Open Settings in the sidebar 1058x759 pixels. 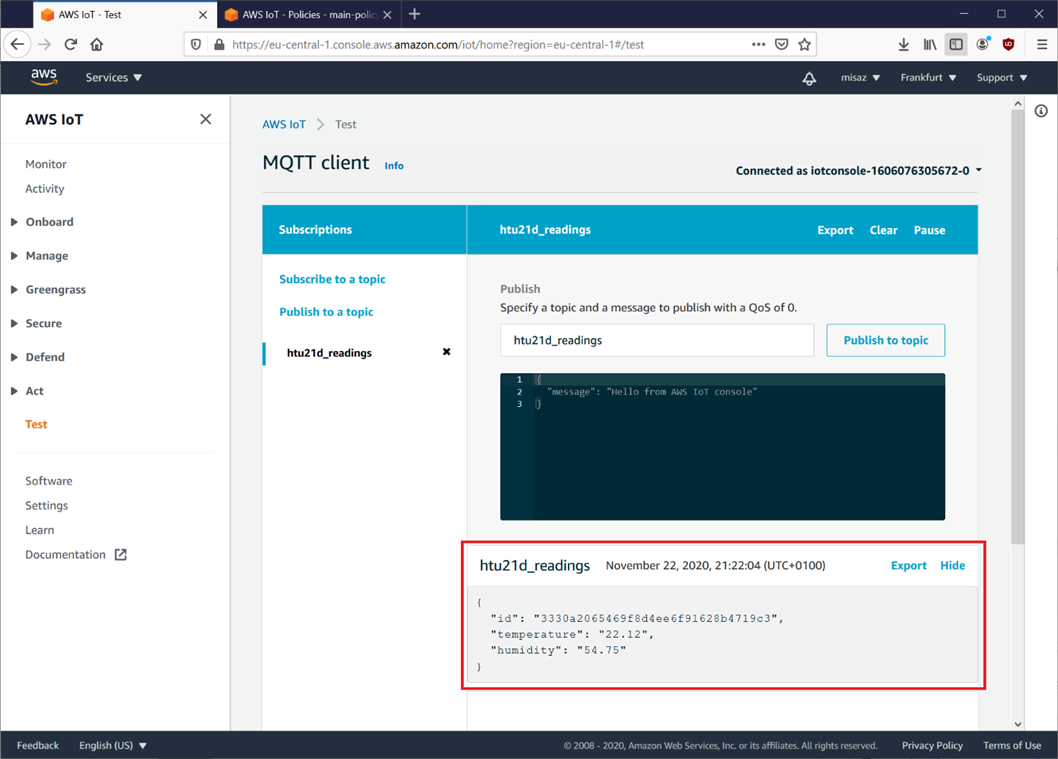(47, 505)
